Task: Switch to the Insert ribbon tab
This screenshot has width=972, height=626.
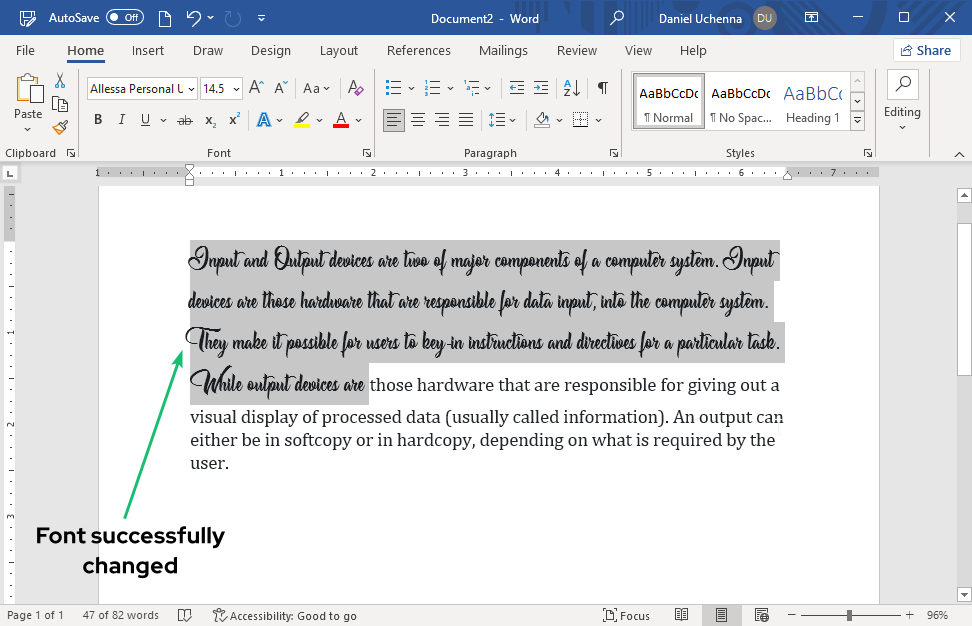Action: 147,50
